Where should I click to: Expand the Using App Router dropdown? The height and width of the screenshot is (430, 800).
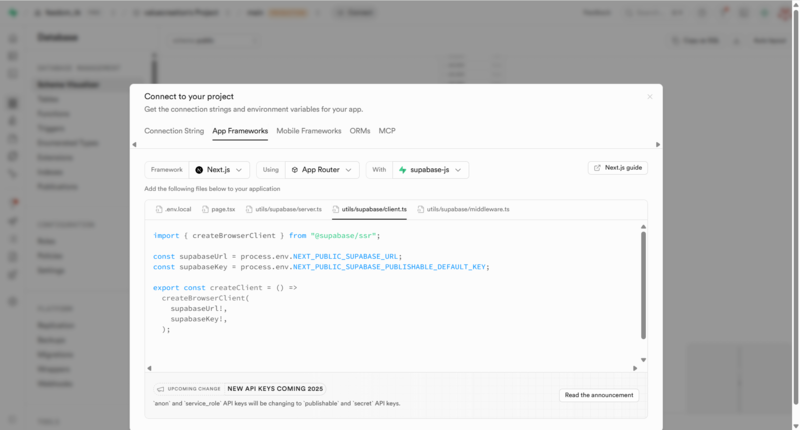[x=322, y=170]
